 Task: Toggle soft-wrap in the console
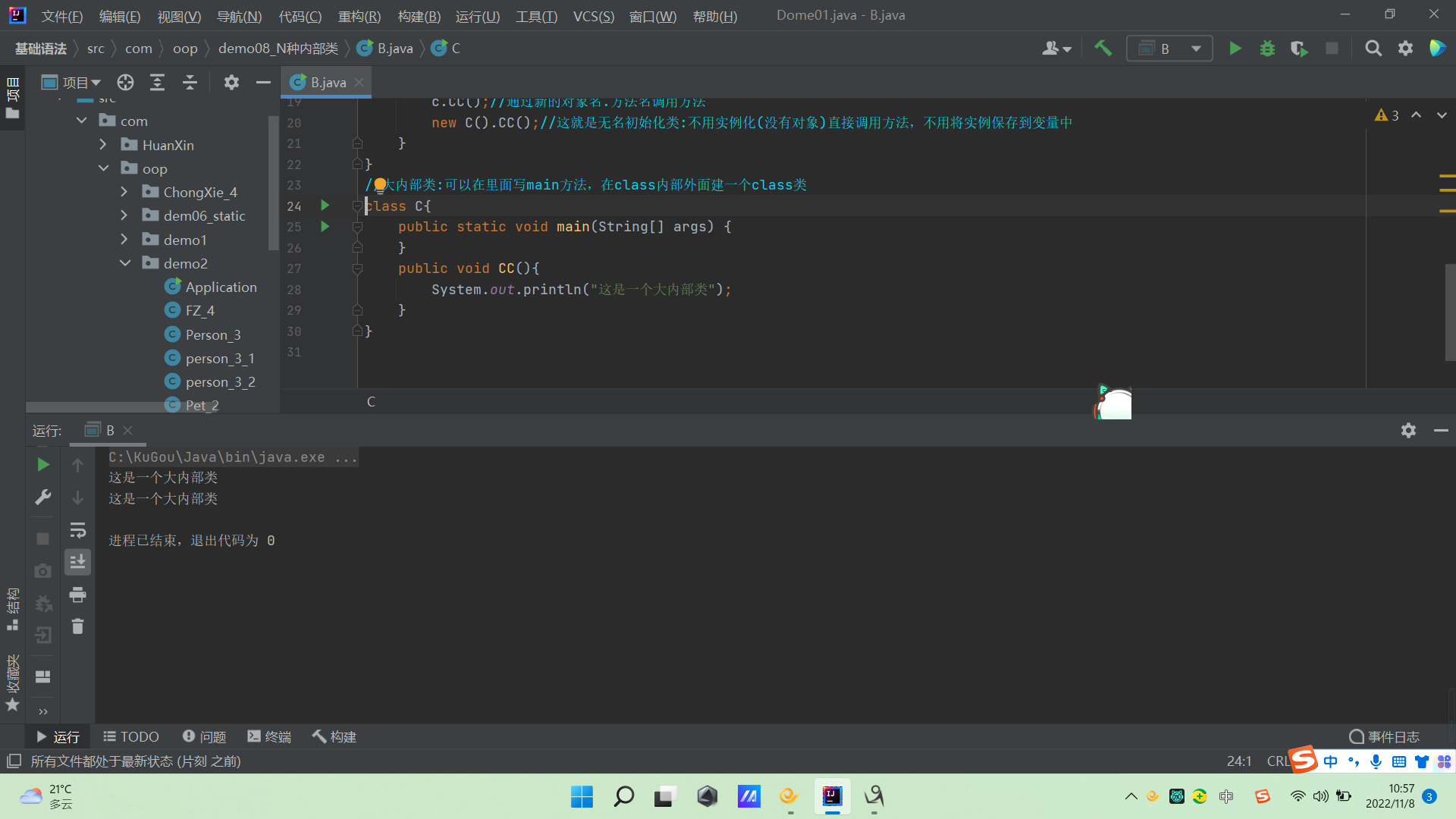[77, 530]
